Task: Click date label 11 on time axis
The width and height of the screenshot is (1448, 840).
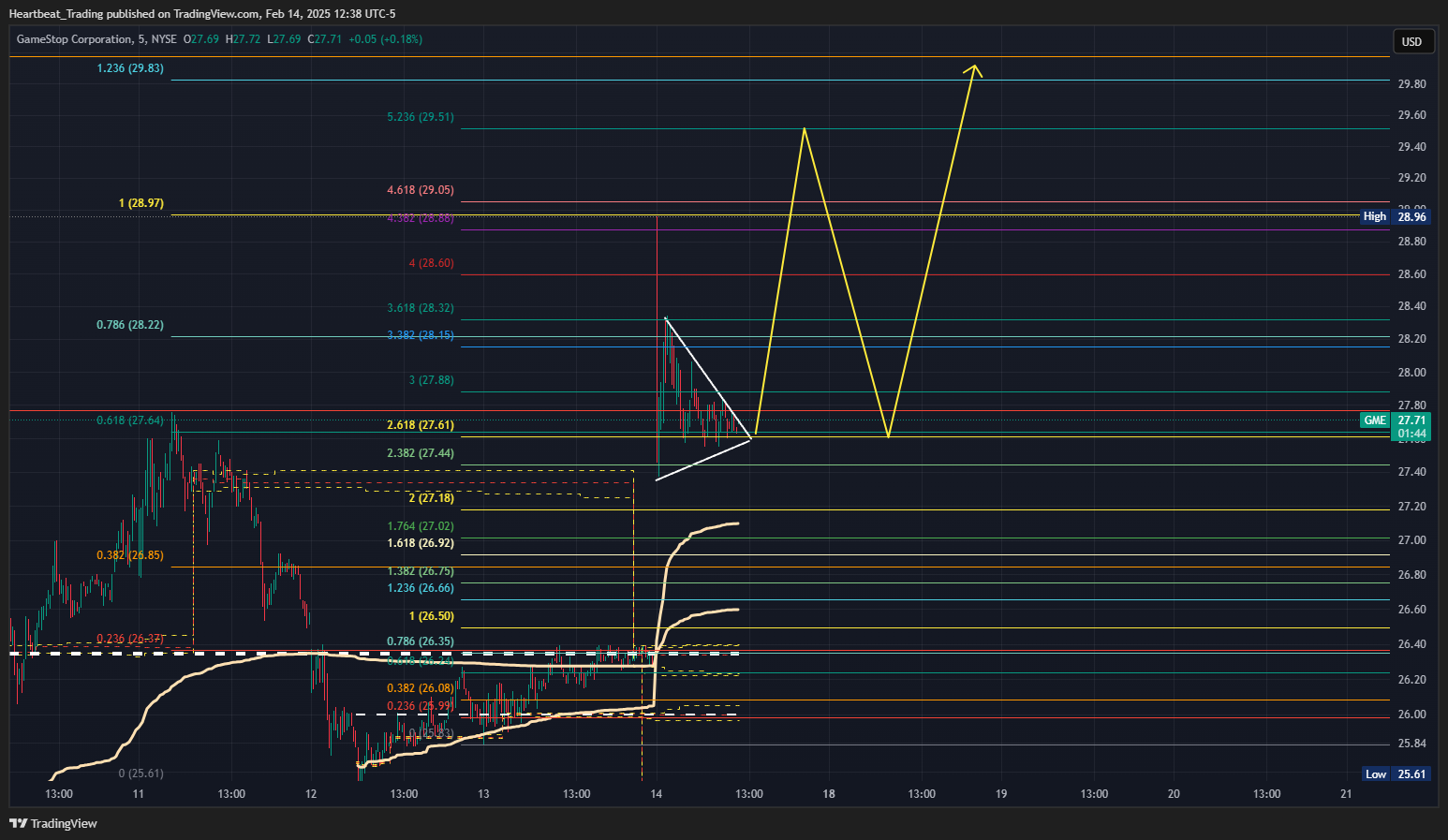Action: pos(139,794)
